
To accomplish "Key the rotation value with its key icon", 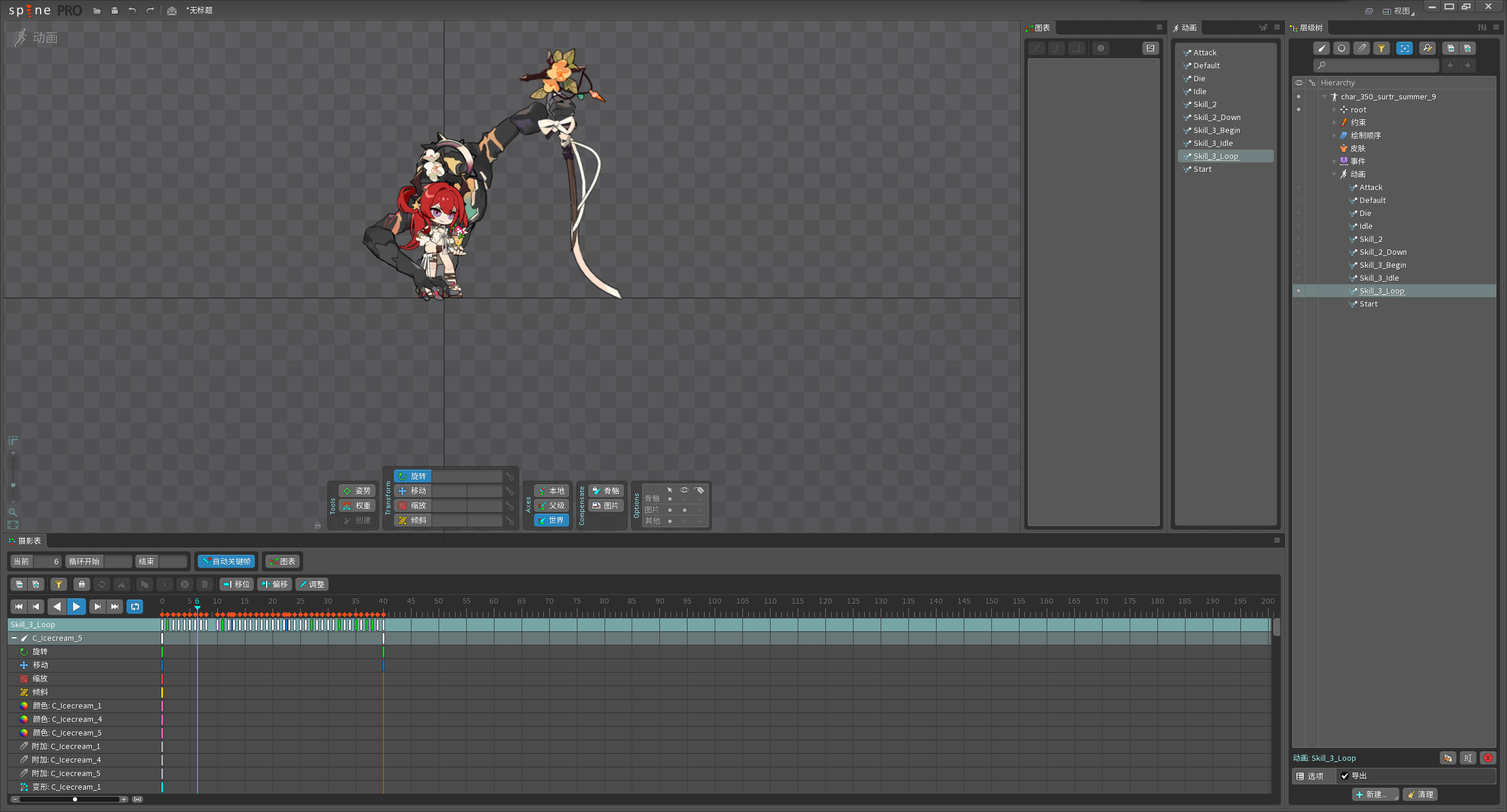I will coord(509,477).
